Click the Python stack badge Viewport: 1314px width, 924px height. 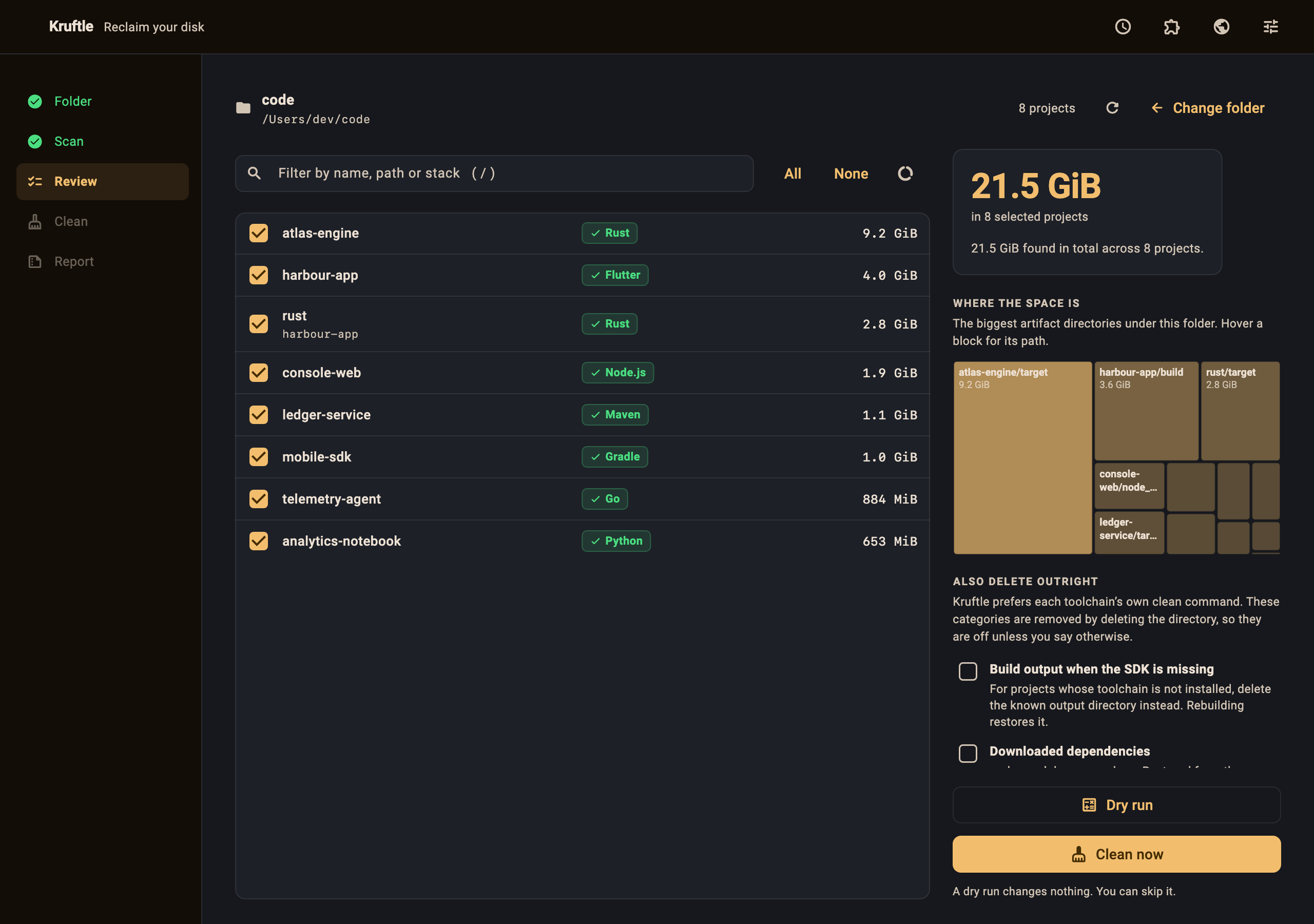(616, 541)
